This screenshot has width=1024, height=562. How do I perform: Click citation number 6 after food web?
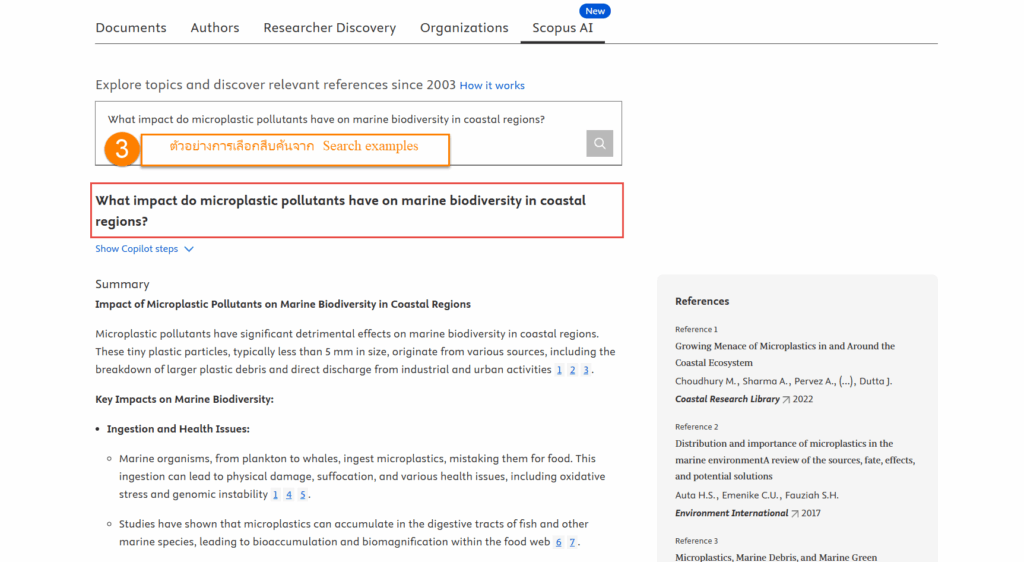[559, 543]
